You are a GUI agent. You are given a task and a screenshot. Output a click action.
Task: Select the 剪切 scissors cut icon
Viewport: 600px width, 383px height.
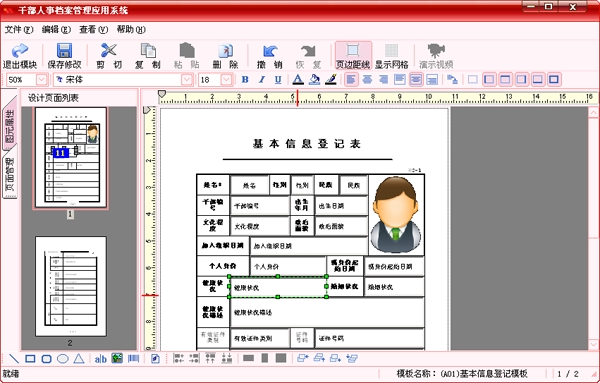coord(109,56)
